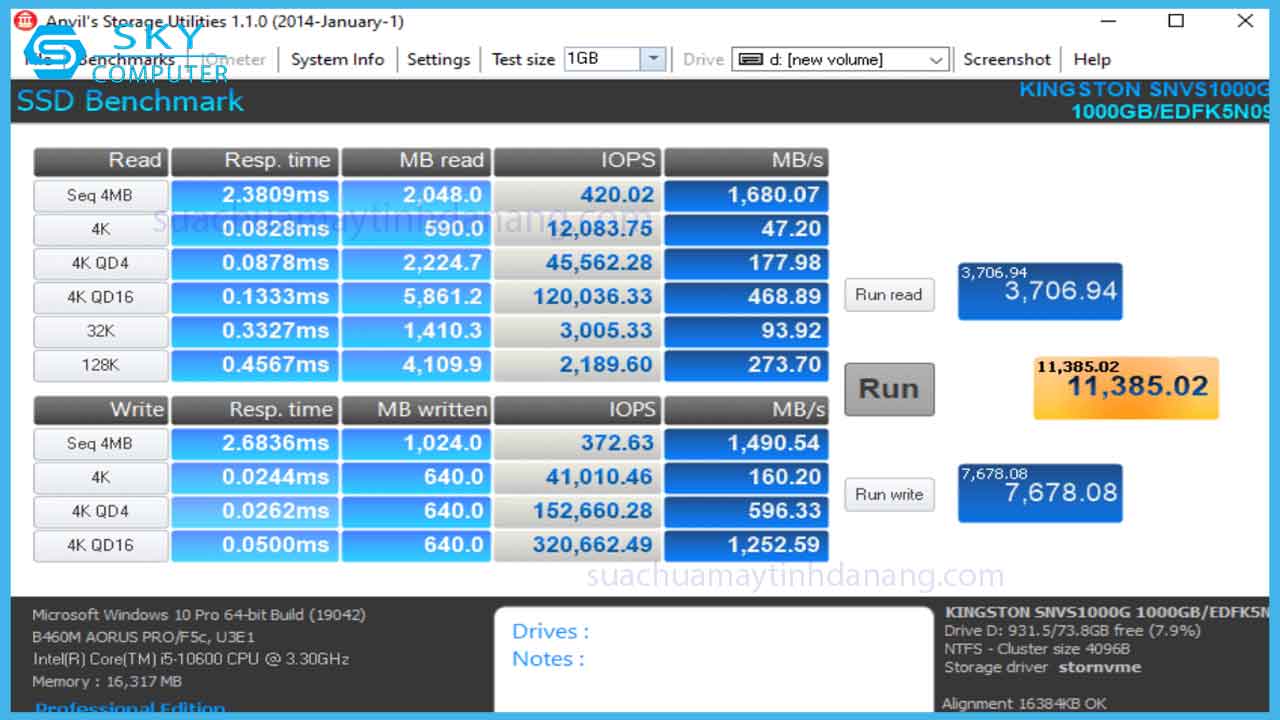Click the orange total score box
This screenshot has width=1280, height=720.
click(1126, 387)
